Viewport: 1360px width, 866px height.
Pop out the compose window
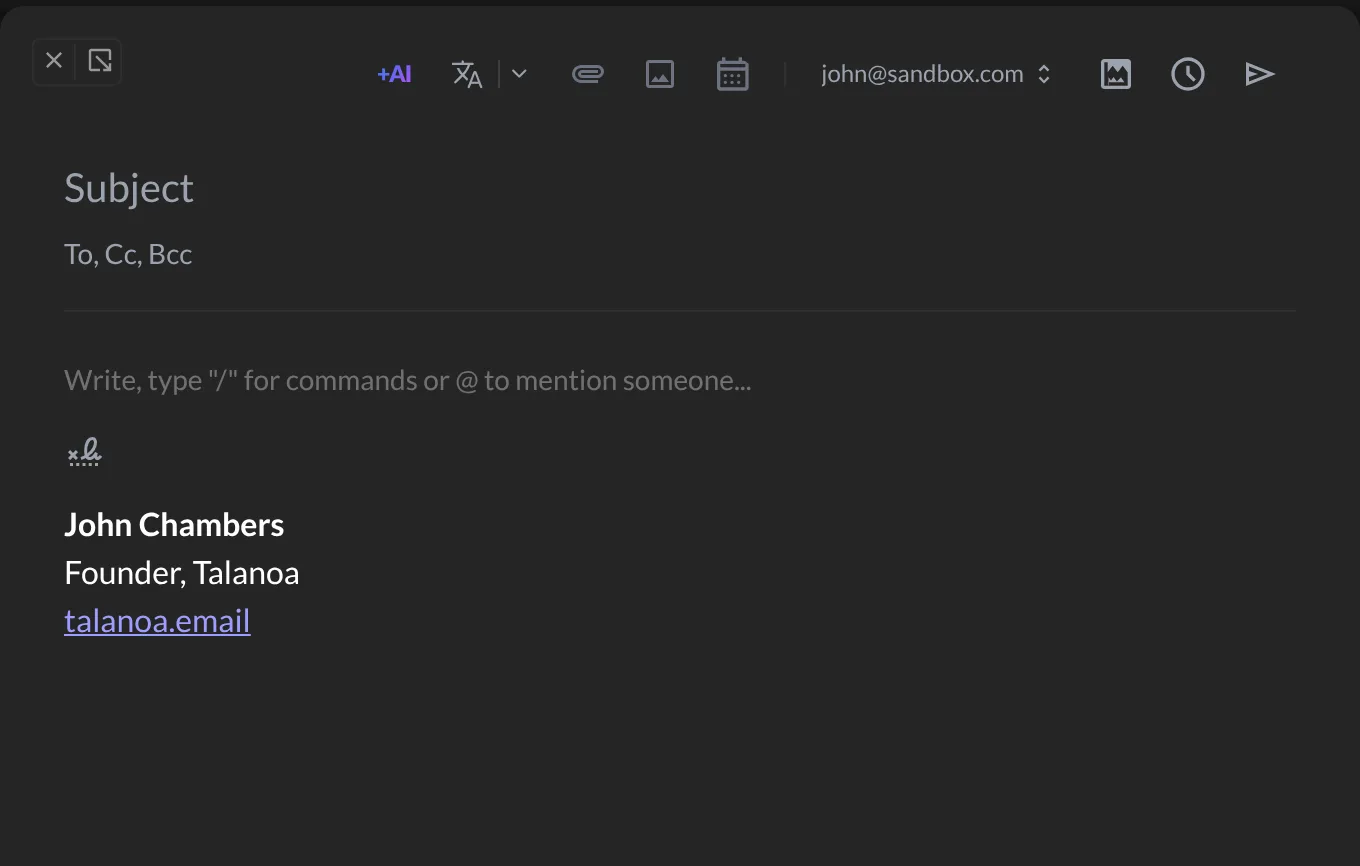click(x=99, y=61)
